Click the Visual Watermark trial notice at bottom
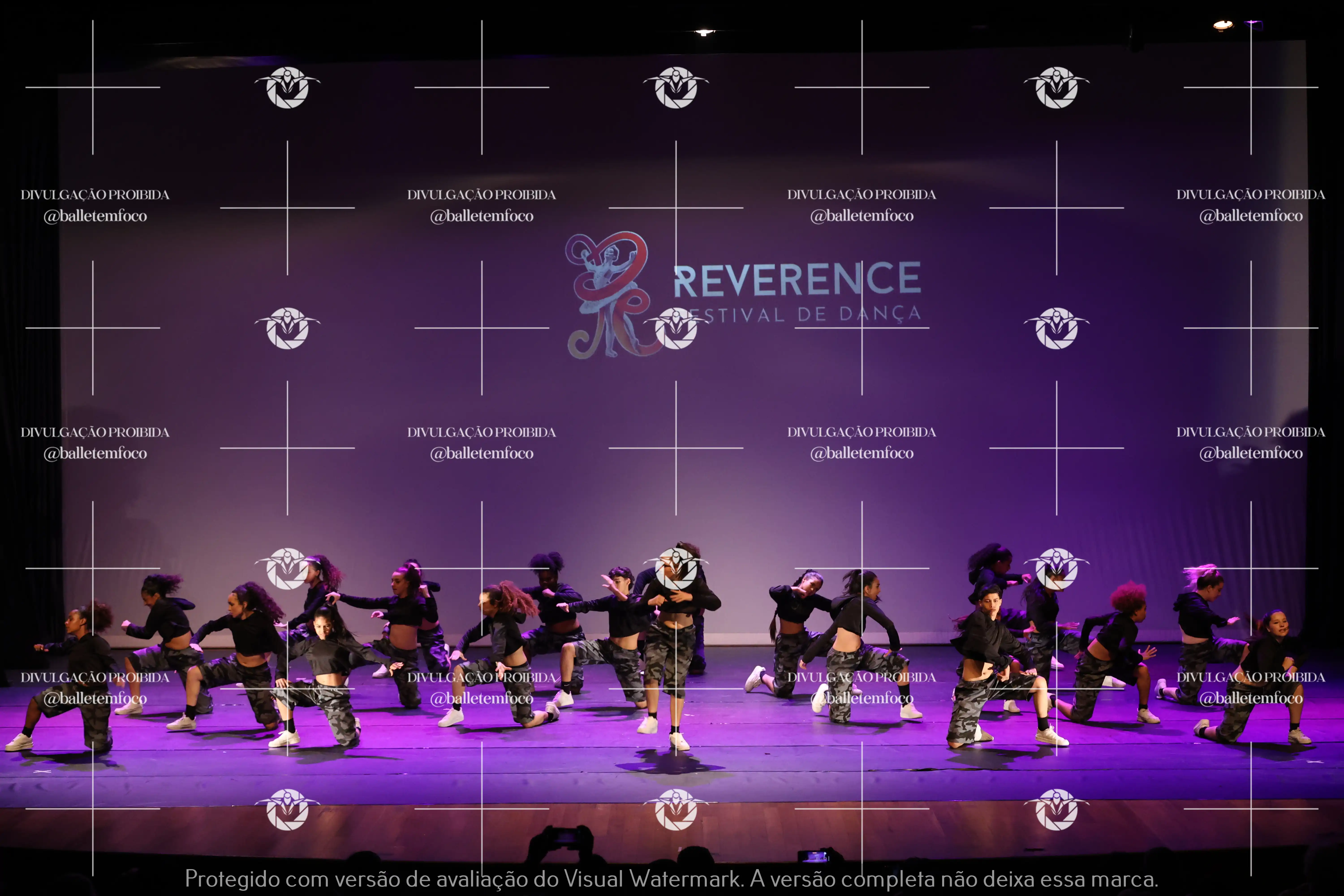This screenshot has height=896, width=1344. pos(671,879)
